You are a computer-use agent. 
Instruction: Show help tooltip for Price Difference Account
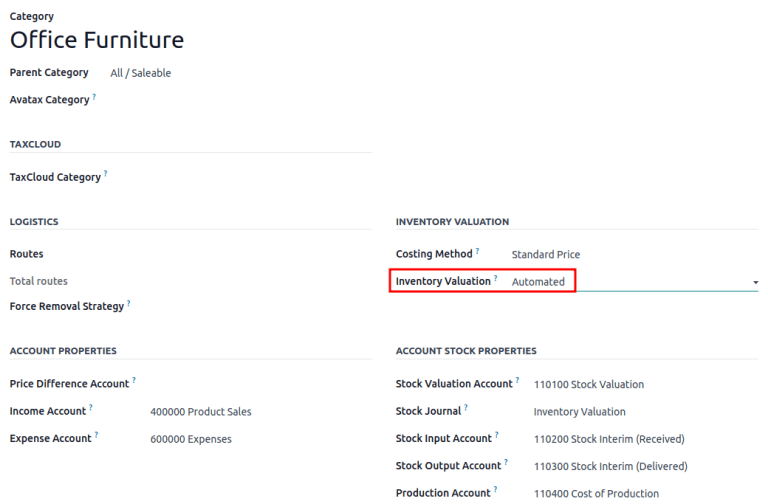(x=134, y=381)
